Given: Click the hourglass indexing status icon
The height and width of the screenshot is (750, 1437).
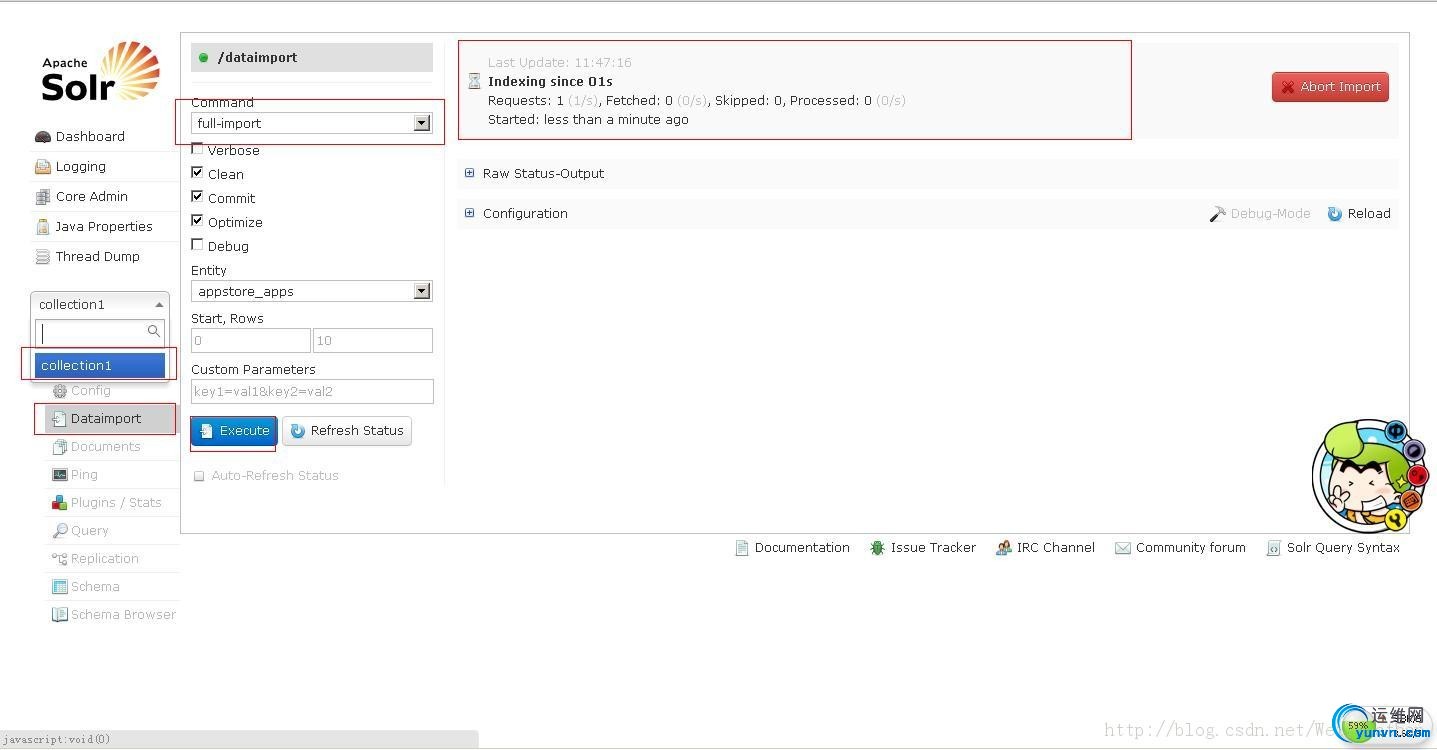Looking at the screenshot, I should point(475,81).
